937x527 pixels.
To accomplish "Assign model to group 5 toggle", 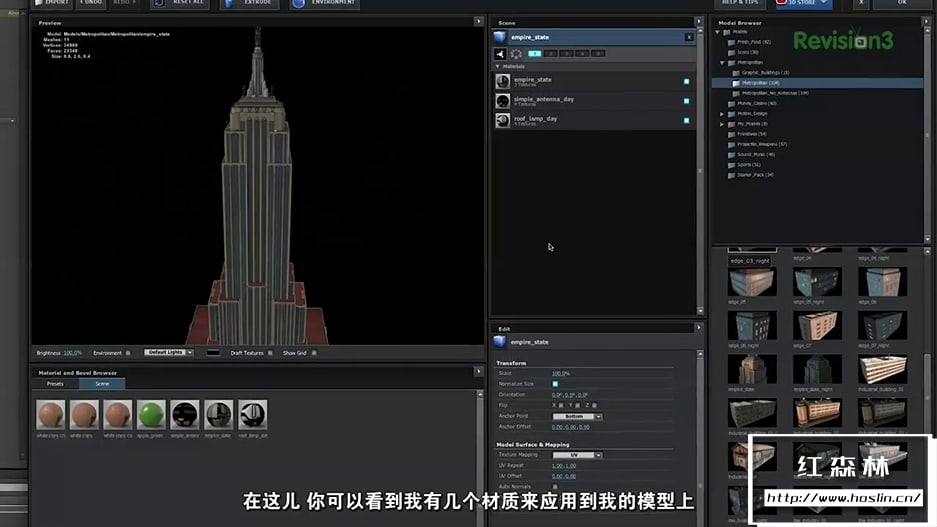I will point(598,54).
